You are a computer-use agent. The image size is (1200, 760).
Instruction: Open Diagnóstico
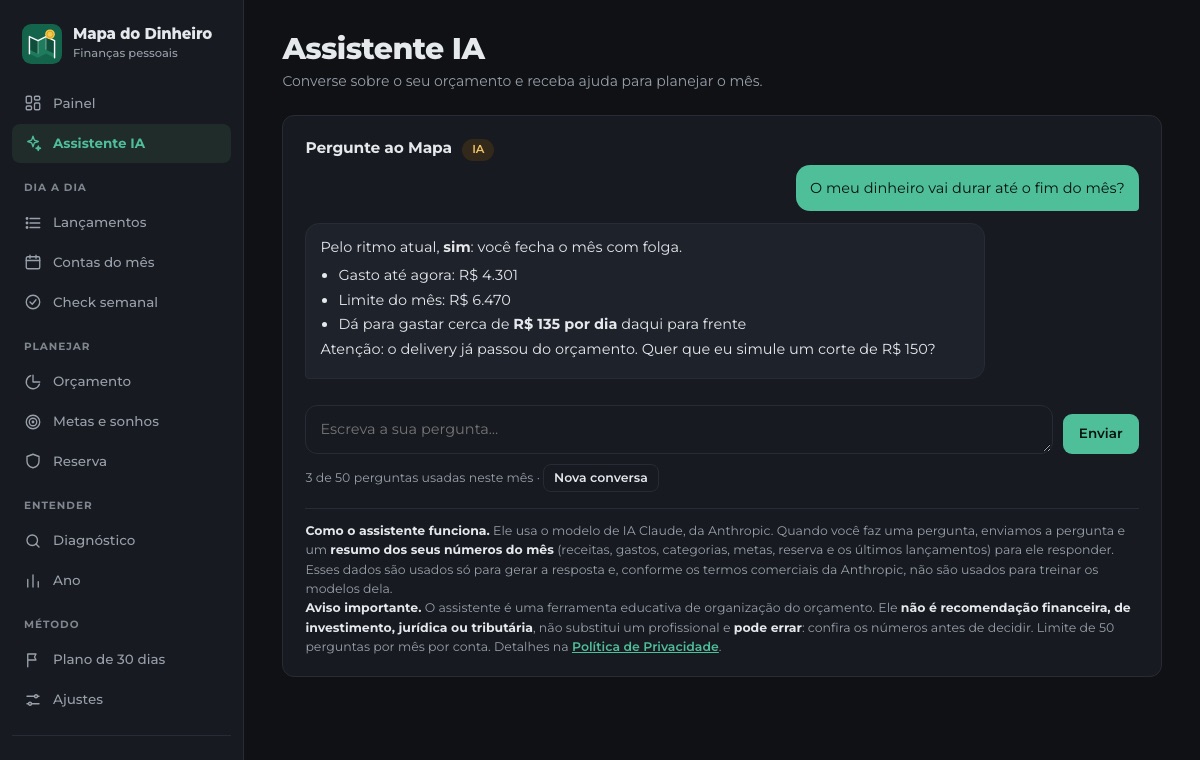pos(121,540)
